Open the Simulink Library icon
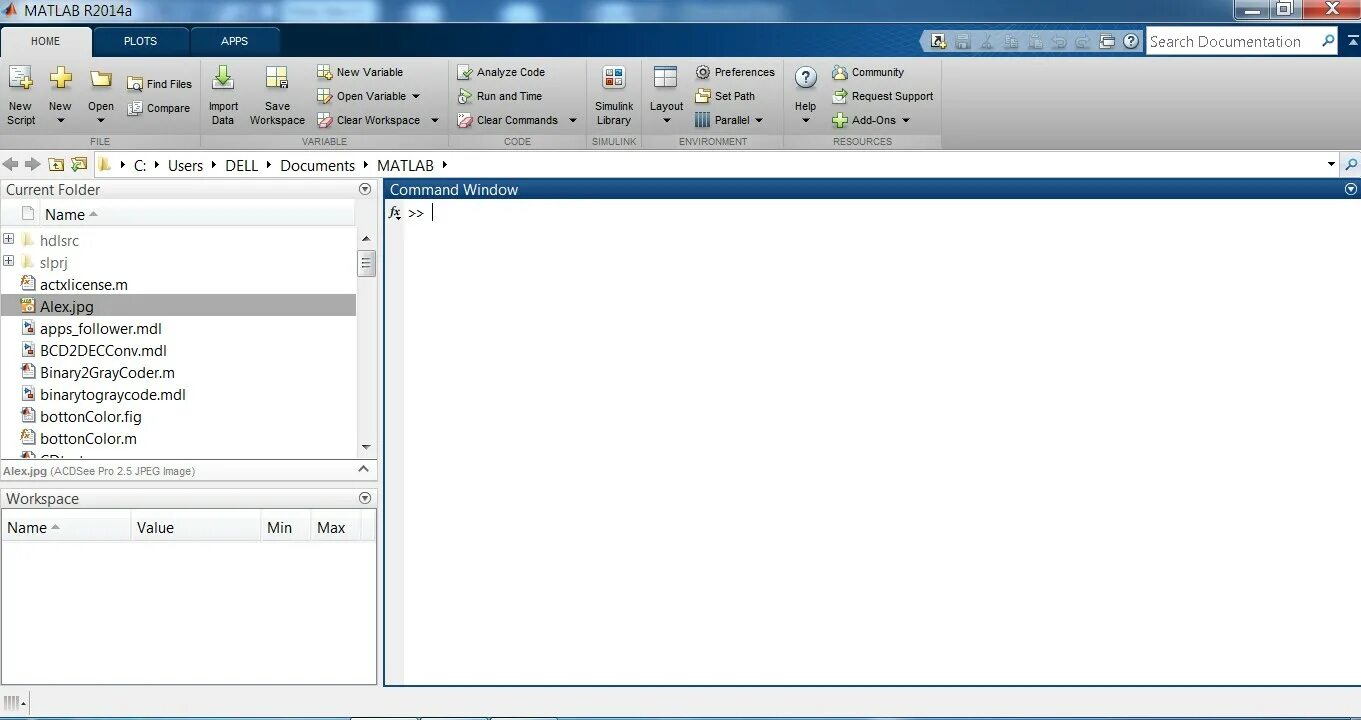 coord(614,78)
